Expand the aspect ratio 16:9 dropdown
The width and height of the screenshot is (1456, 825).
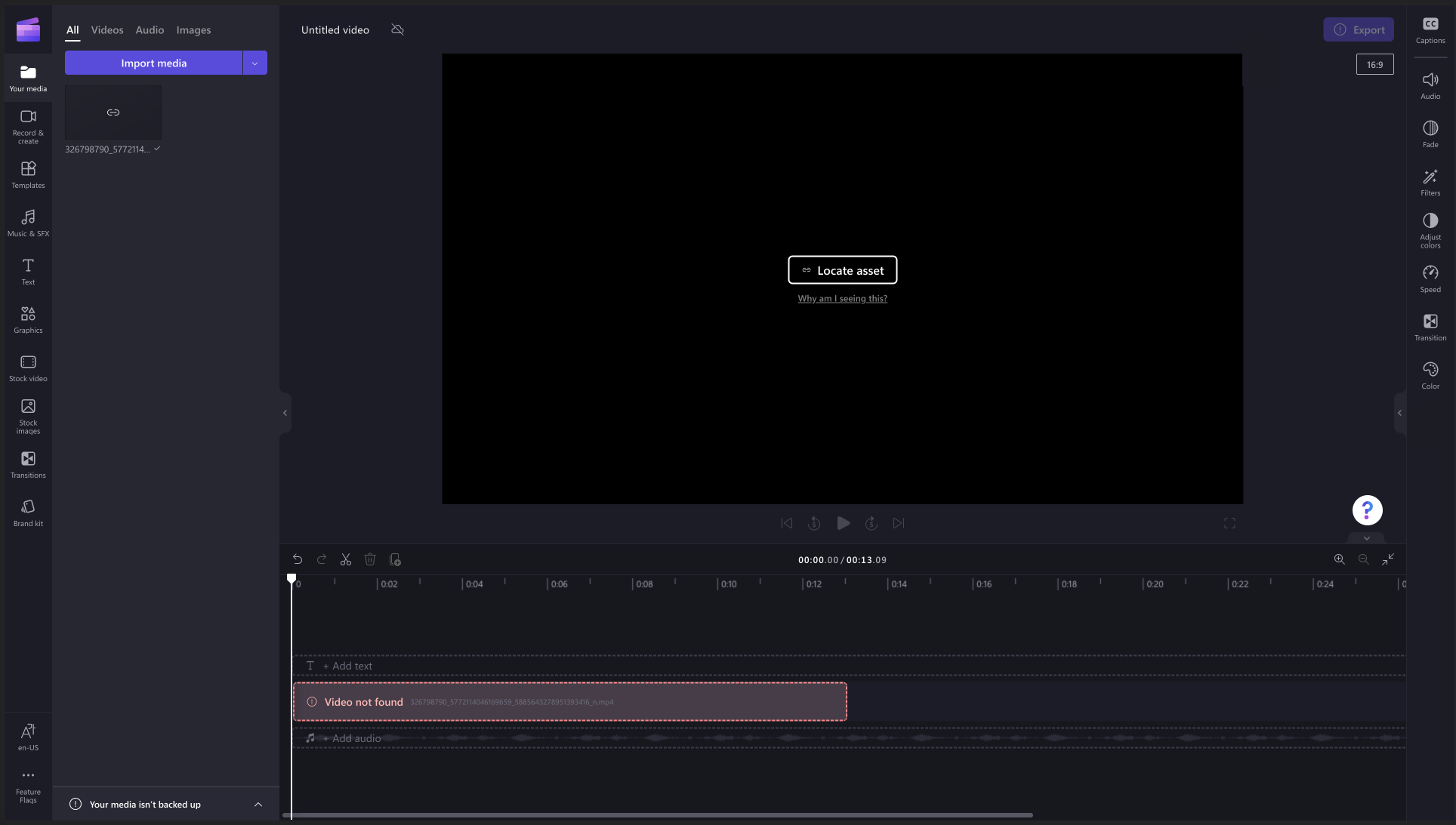[1375, 64]
